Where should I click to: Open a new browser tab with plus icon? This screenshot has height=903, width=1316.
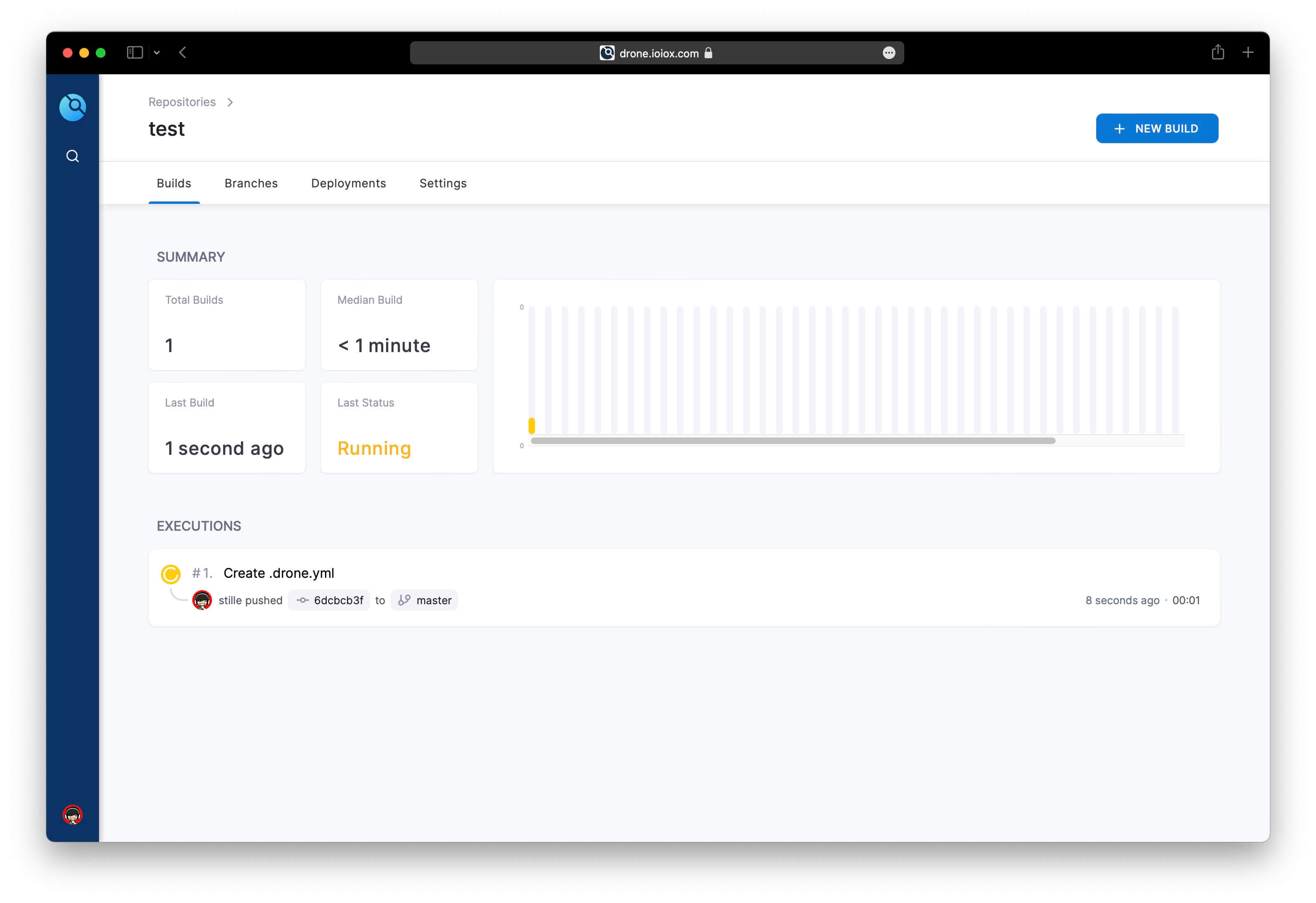click(x=1248, y=53)
